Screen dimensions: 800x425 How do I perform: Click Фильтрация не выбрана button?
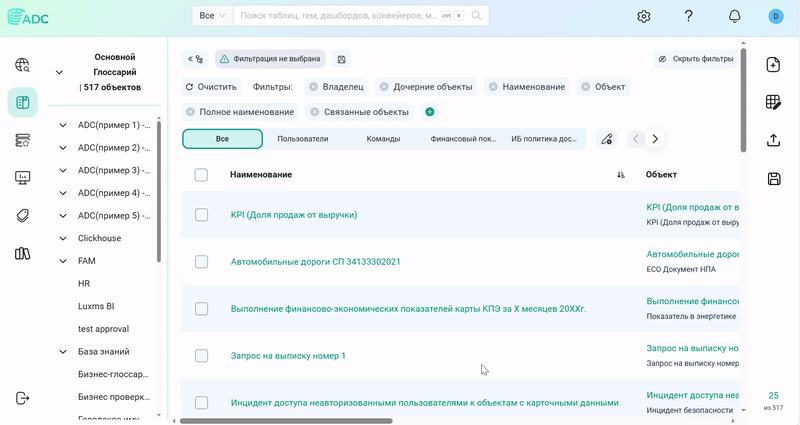pyautogui.click(x=270, y=59)
